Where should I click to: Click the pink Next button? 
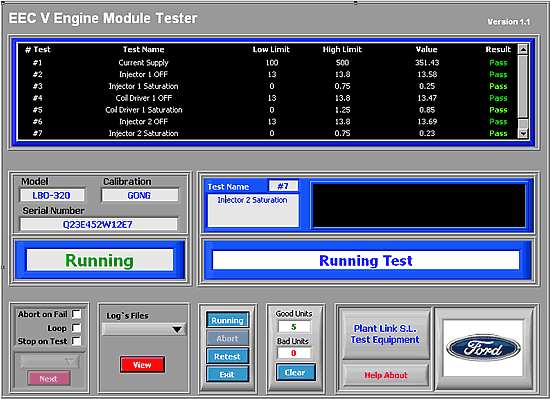pyautogui.click(x=48, y=379)
